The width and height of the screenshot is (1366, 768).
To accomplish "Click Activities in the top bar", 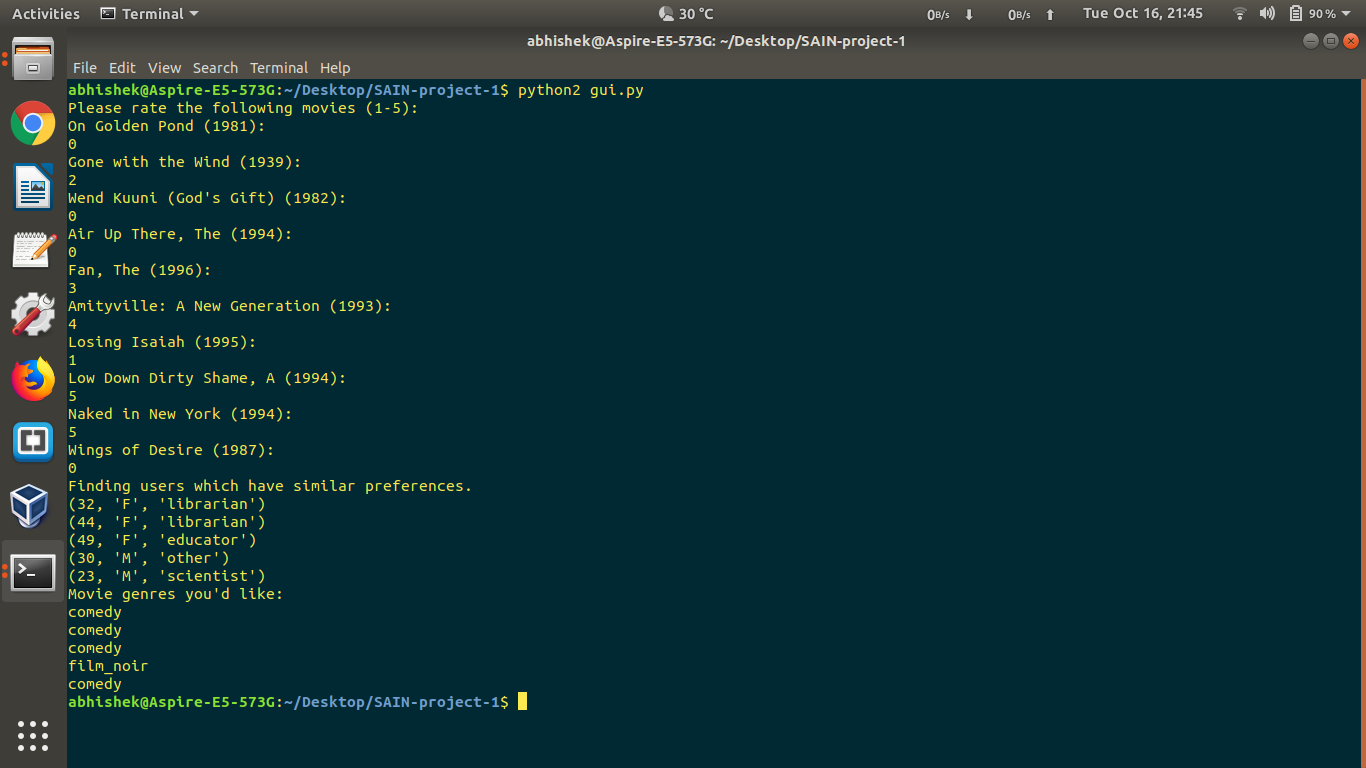I will [x=45, y=13].
